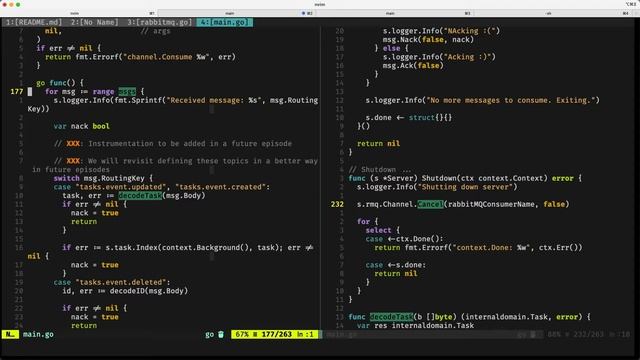Click 'case <-s.done:' line
This screenshot has width=640, height=360.
396,265
